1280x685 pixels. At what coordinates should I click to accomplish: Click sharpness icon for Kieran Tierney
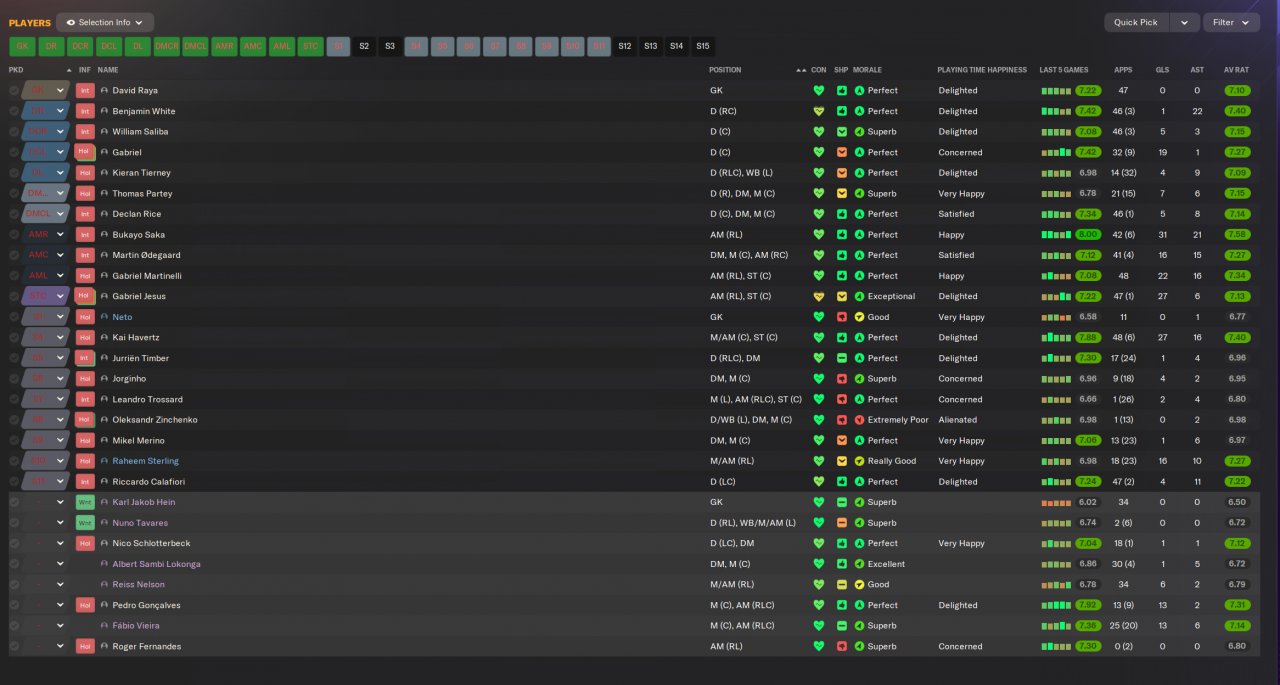coord(842,173)
